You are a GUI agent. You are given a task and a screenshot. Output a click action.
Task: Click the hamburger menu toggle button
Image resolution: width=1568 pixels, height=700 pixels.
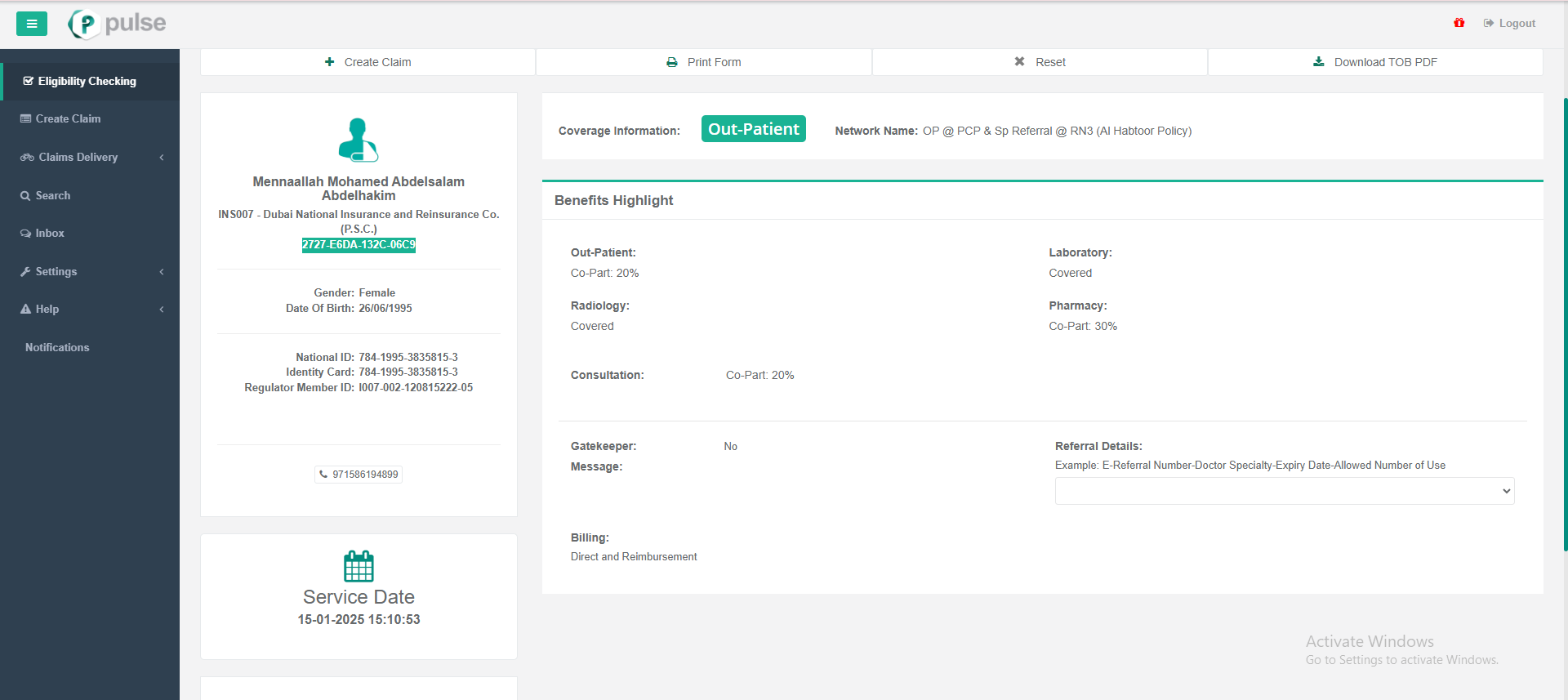pos(32,24)
